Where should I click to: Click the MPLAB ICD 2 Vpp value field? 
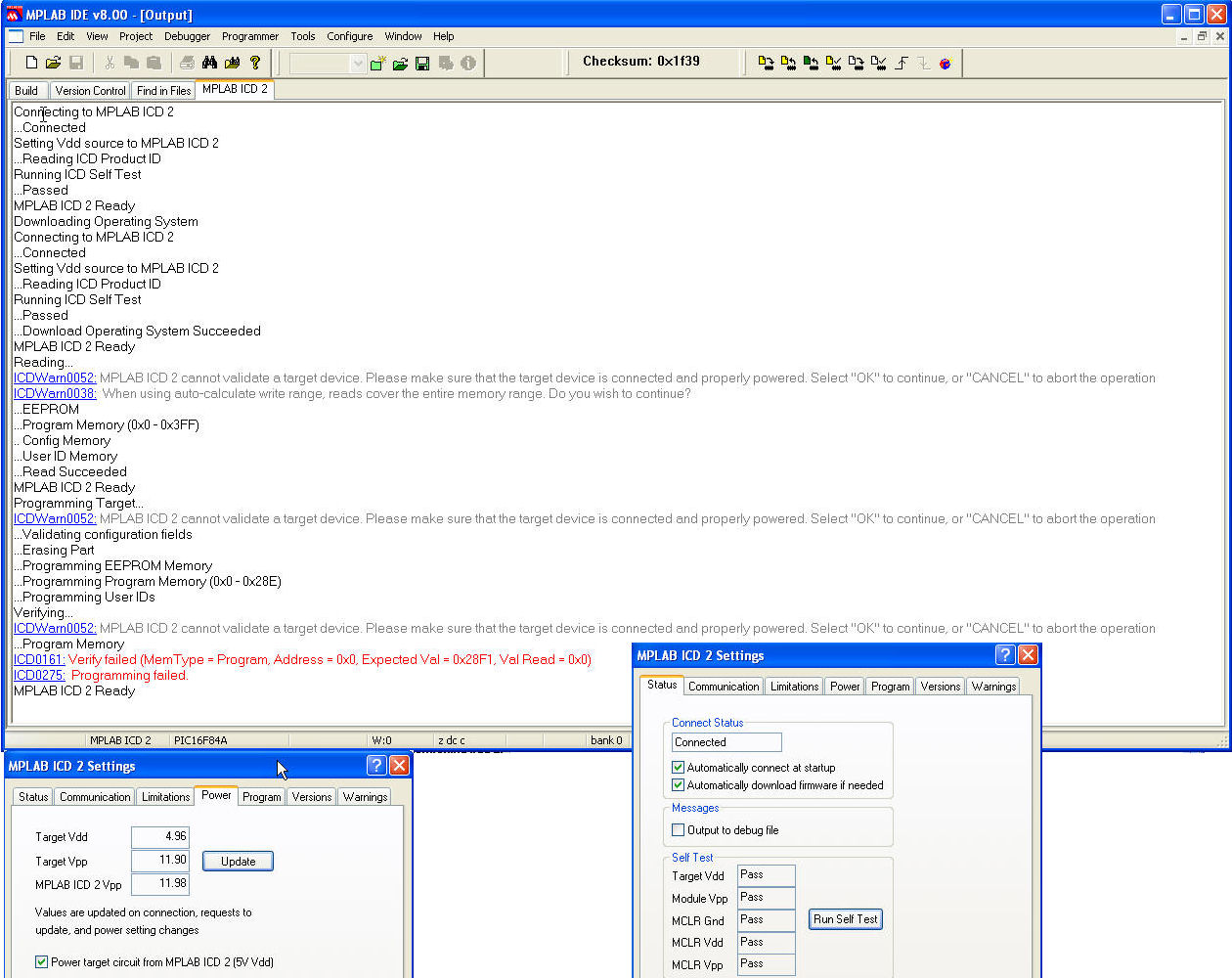[x=159, y=884]
